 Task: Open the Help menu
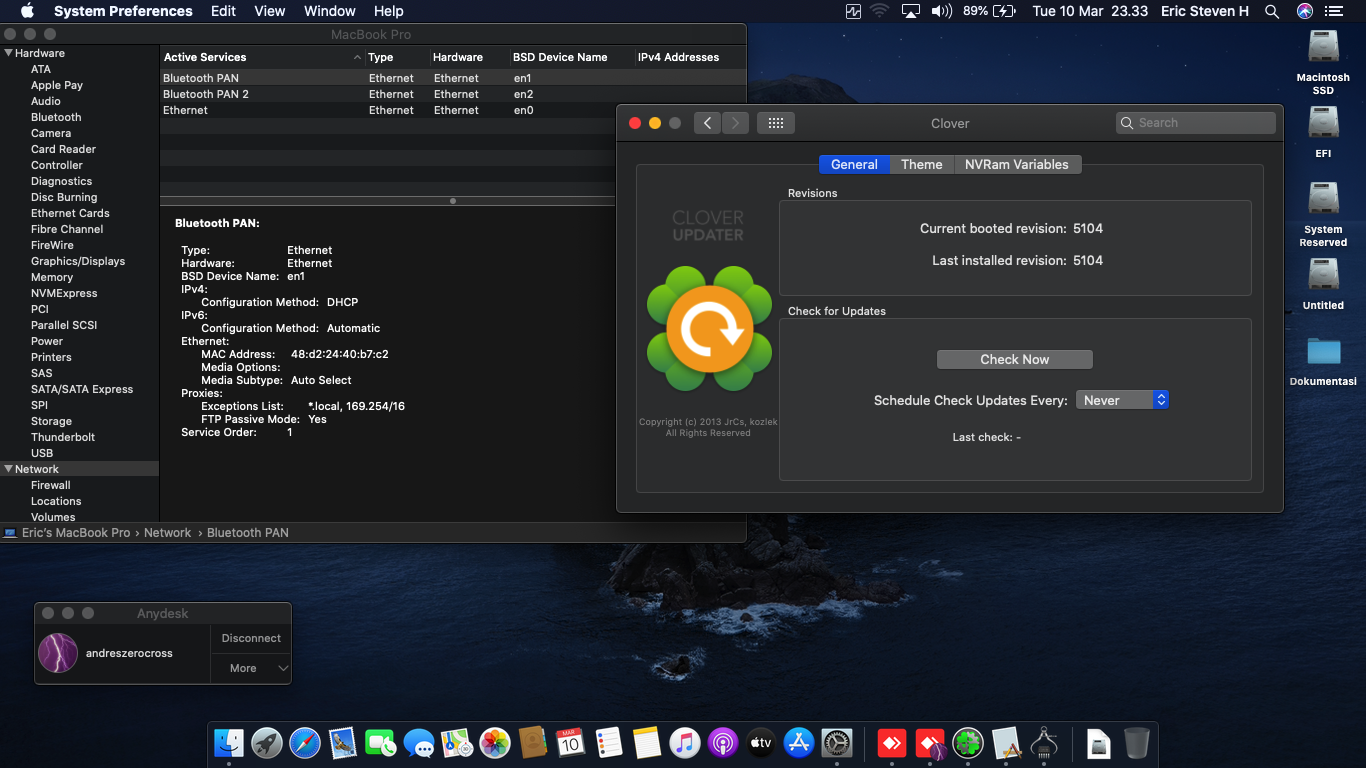coord(388,11)
